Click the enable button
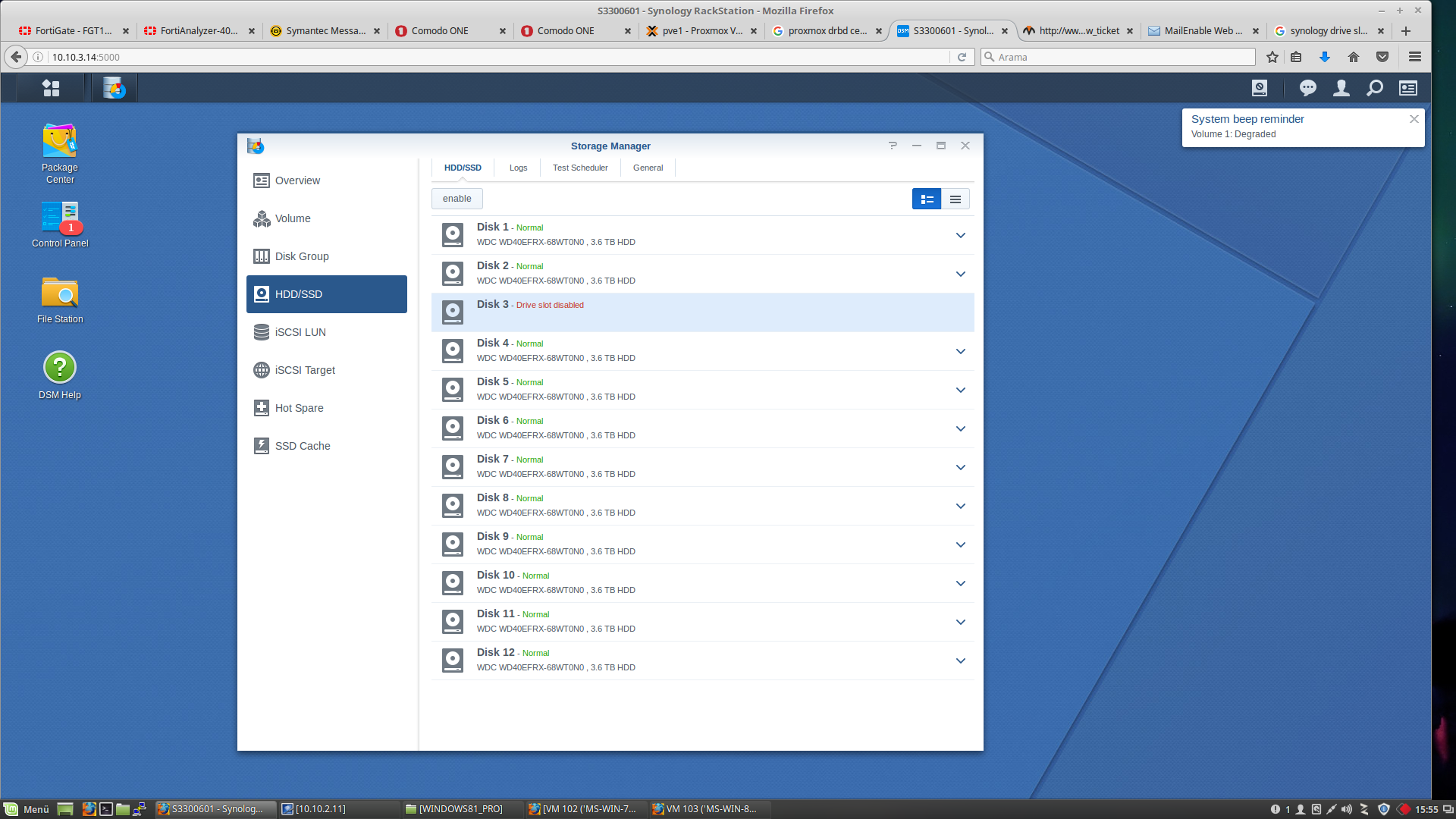Viewport: 1456px width, 819px height. pyautogui.click(x=457, y=199)
